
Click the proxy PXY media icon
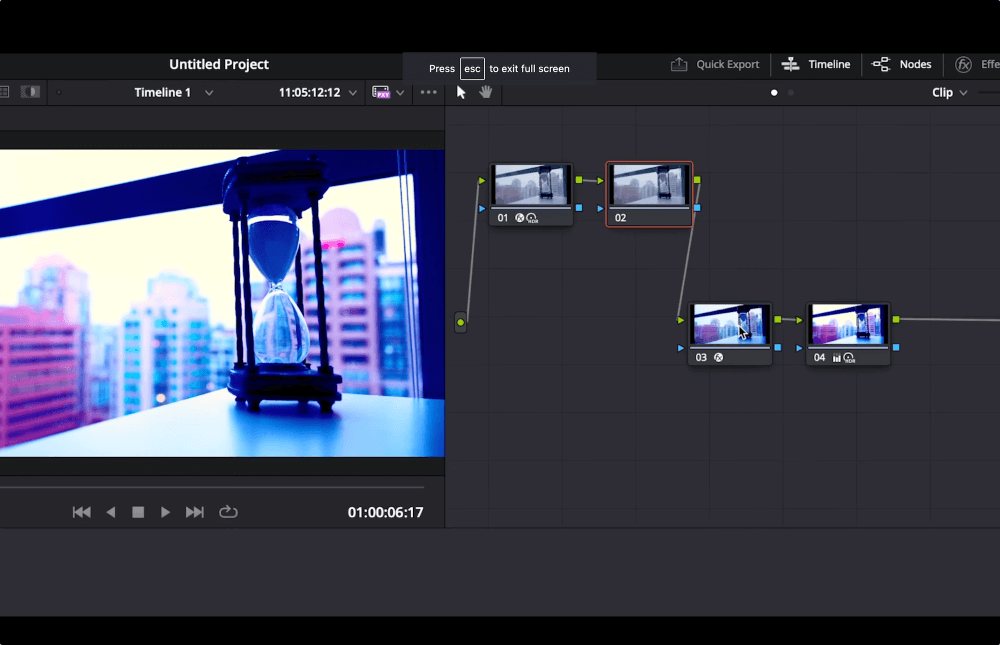[381, 93]
